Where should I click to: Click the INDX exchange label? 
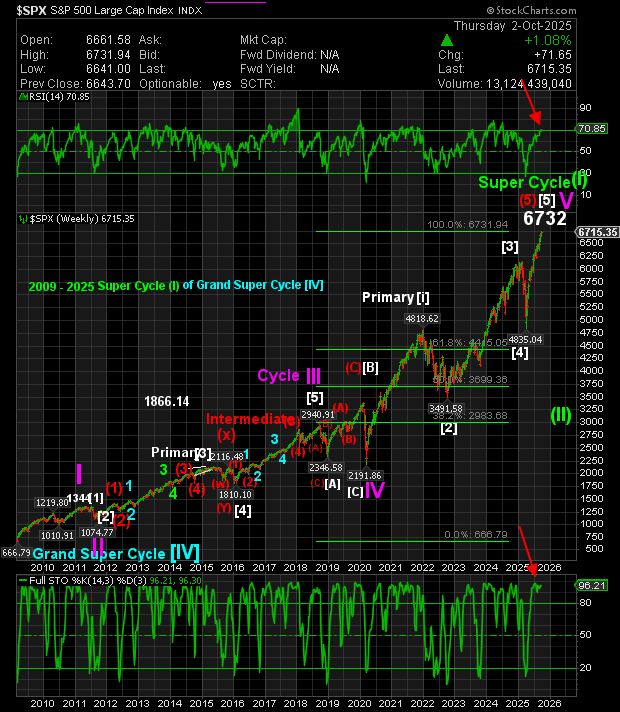pyautogui.click(x=190, y=10)
